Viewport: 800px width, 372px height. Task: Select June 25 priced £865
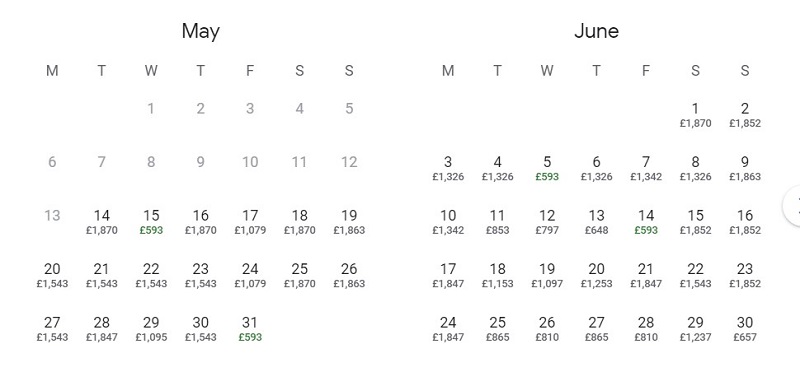pos(497,329)
